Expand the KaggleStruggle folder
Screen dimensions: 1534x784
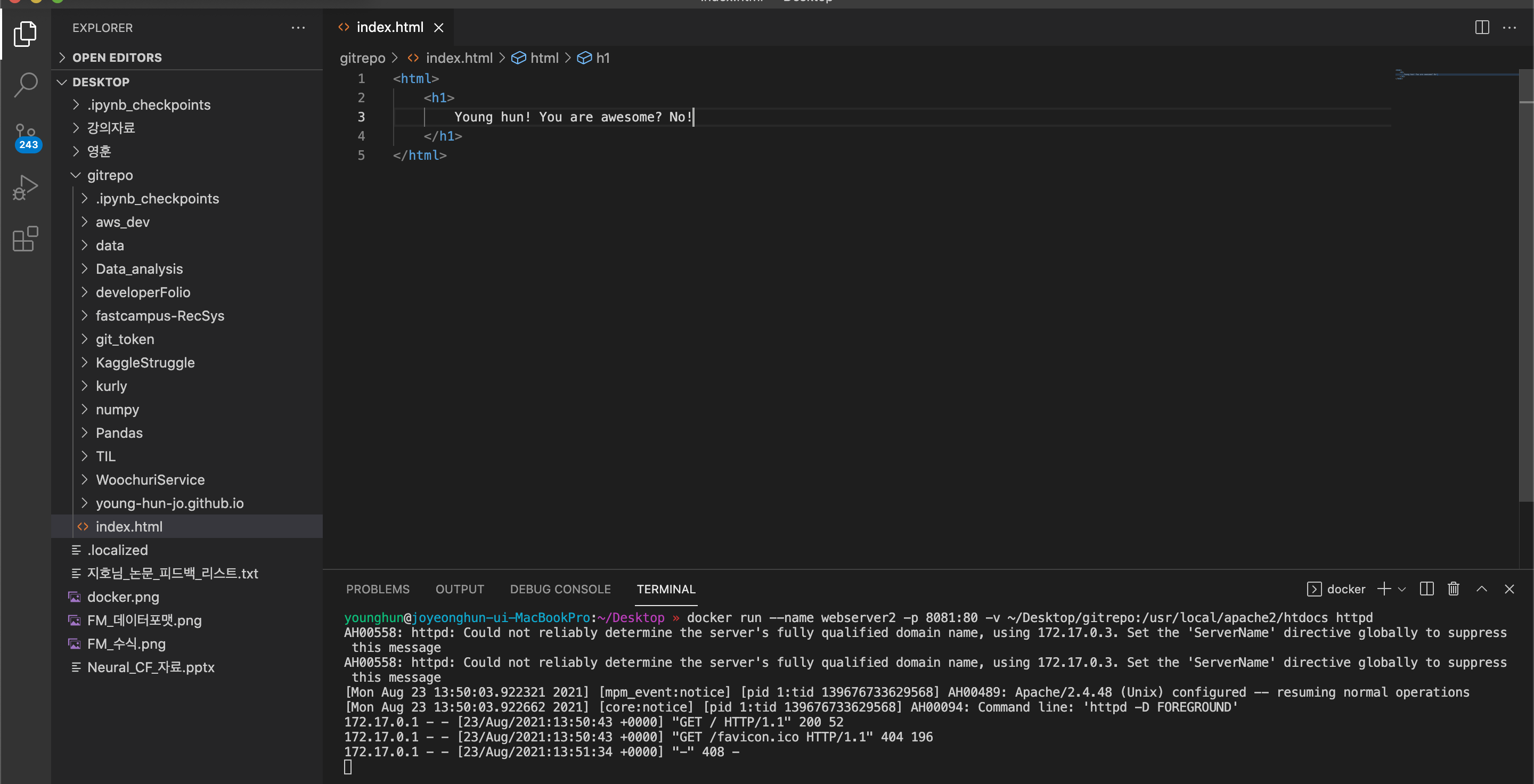(x=145, y=363)
